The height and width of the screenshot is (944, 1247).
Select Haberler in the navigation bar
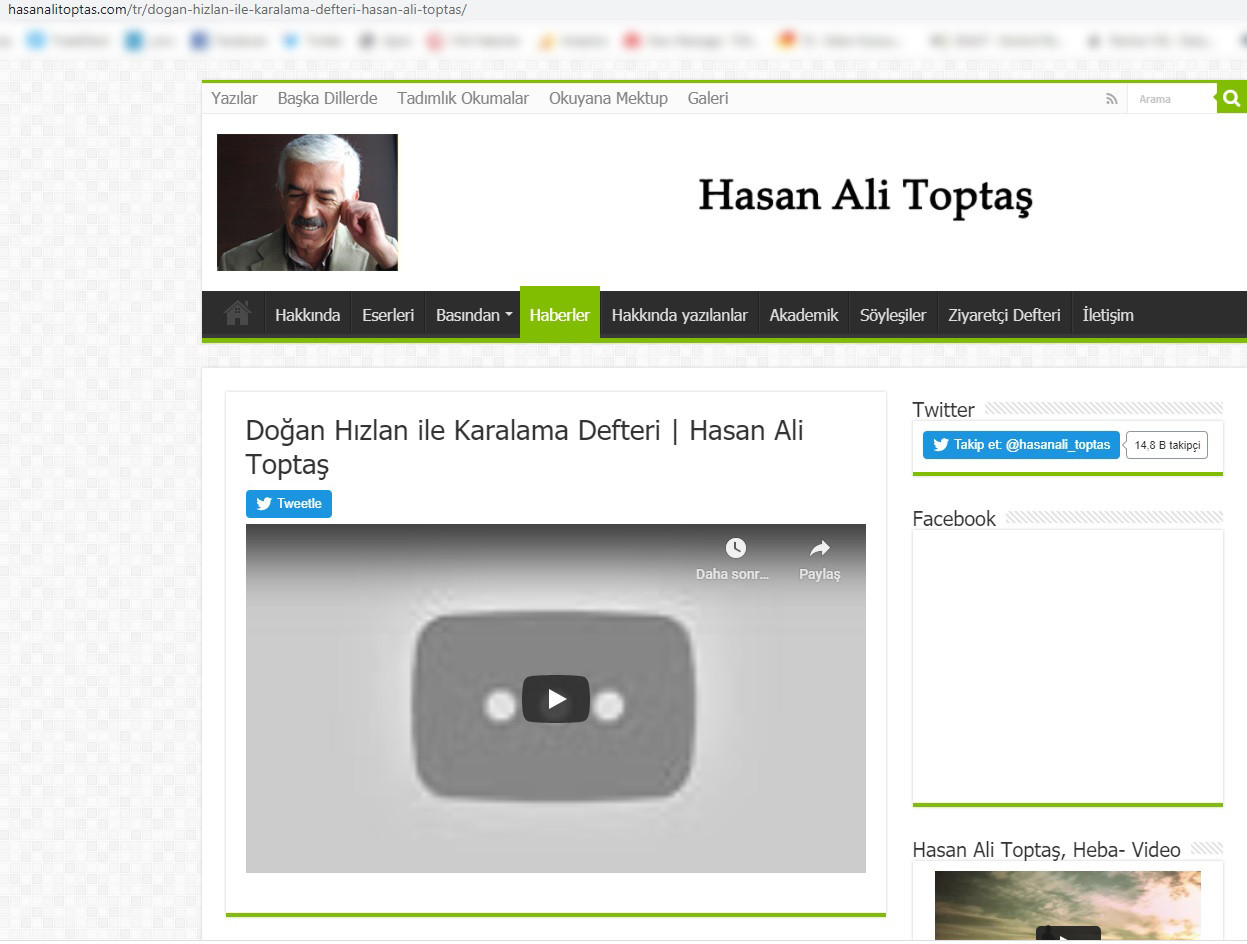tap(559, 313)
